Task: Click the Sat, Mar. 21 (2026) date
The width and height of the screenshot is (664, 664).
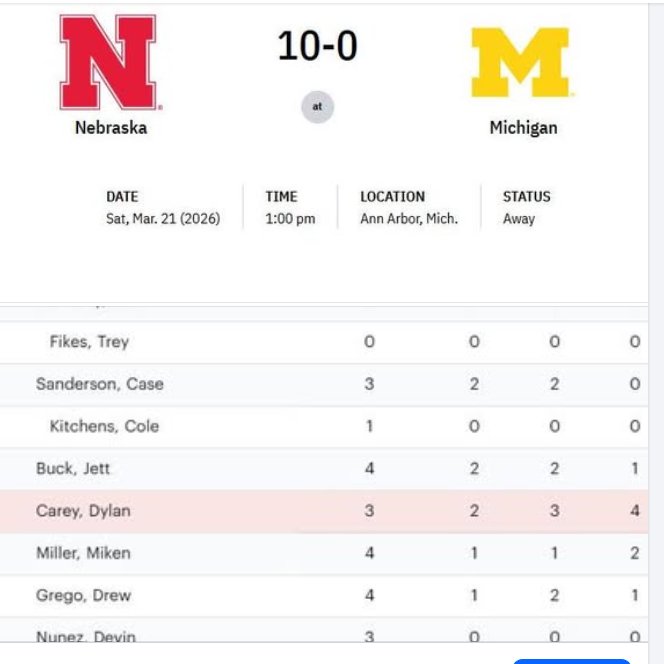Action: (x=163, y=219)
